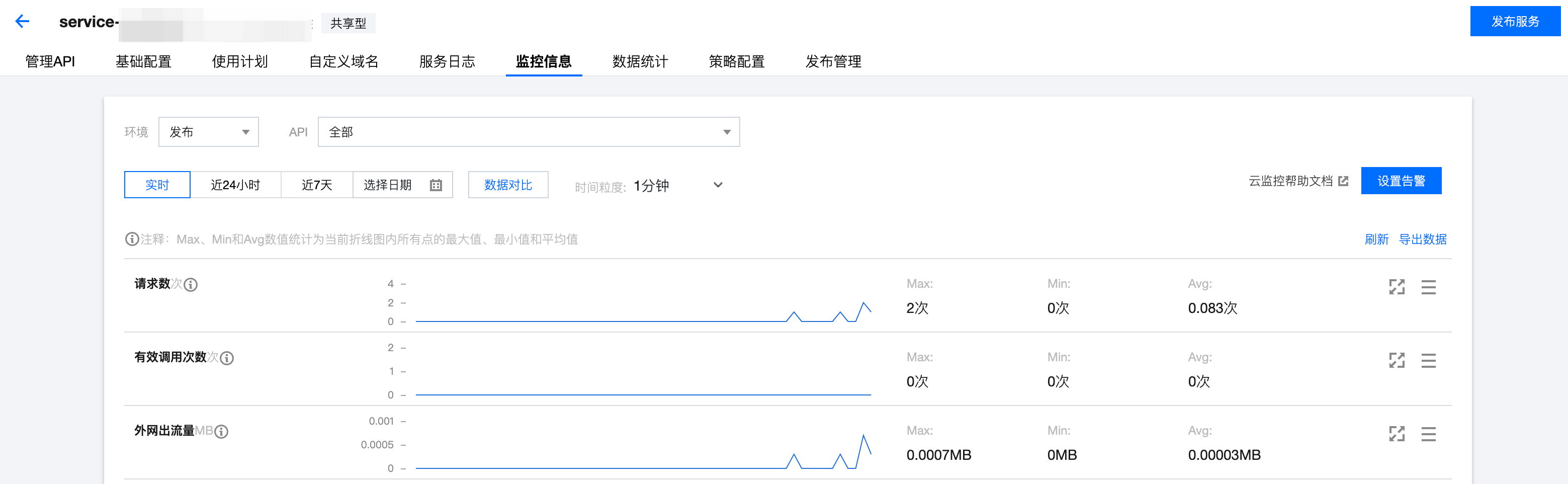Select the 近24小时 time range
Screen dimensions: 1568x484
(235, 185)
